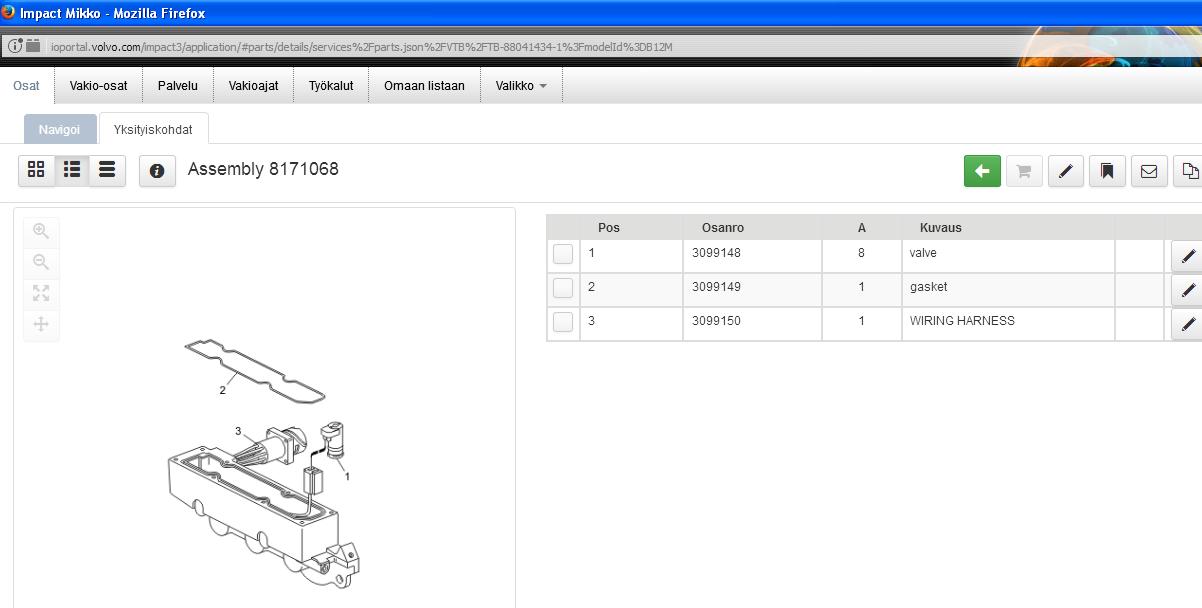Zoom out on the parts diagram
1202x608 pixels.
pos(41,262)
